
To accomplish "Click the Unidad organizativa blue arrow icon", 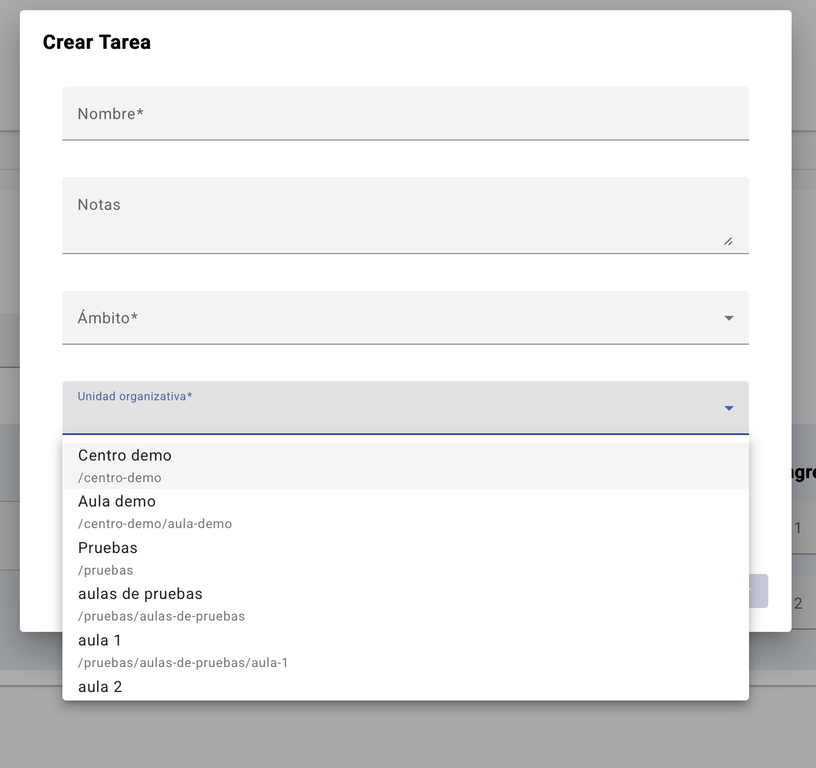I will point(729,408).
